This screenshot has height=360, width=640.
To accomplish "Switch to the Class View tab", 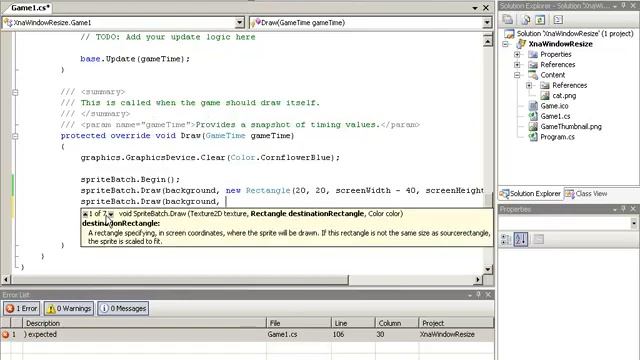I will coord(586,194).
